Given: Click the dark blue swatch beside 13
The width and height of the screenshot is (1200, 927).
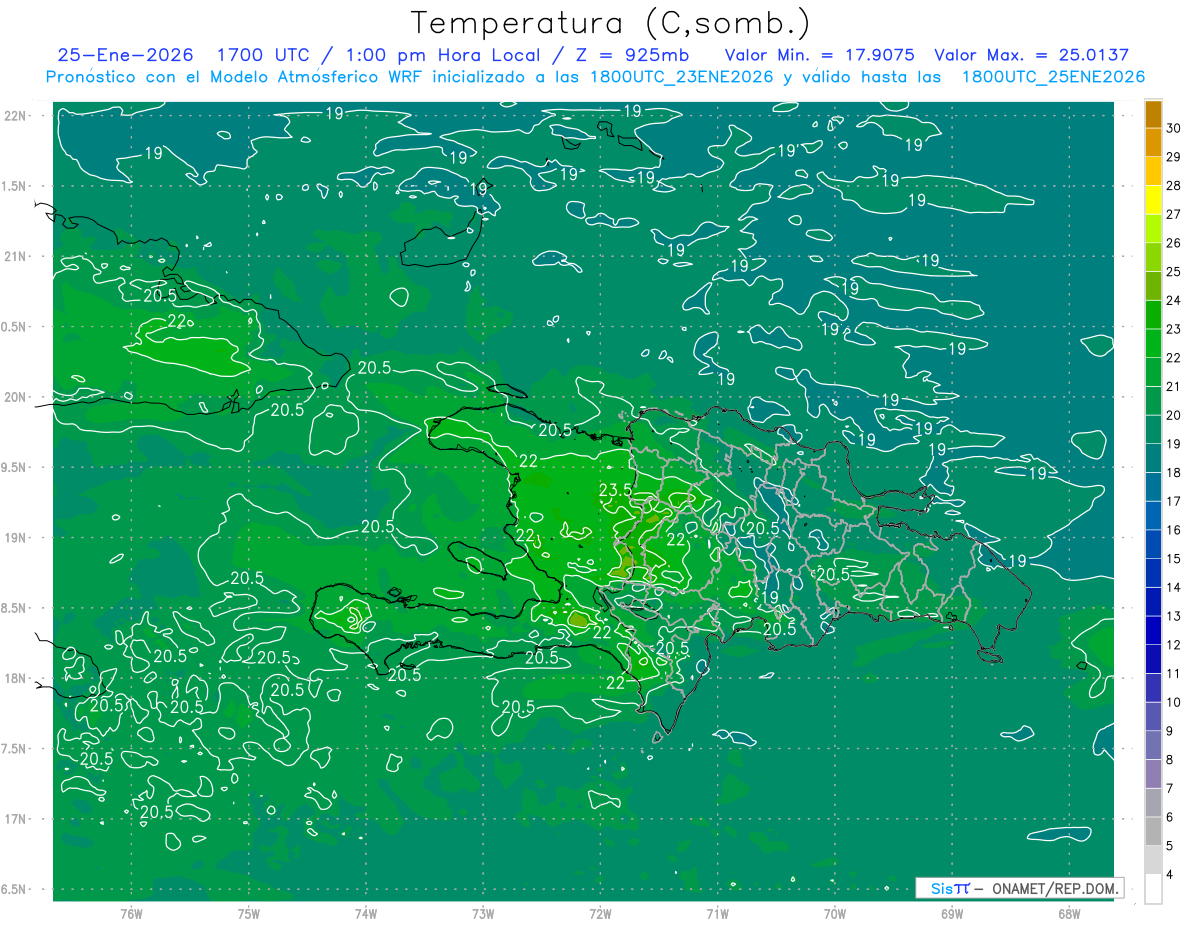Looking at the screenshot, I should (1153, 616).
